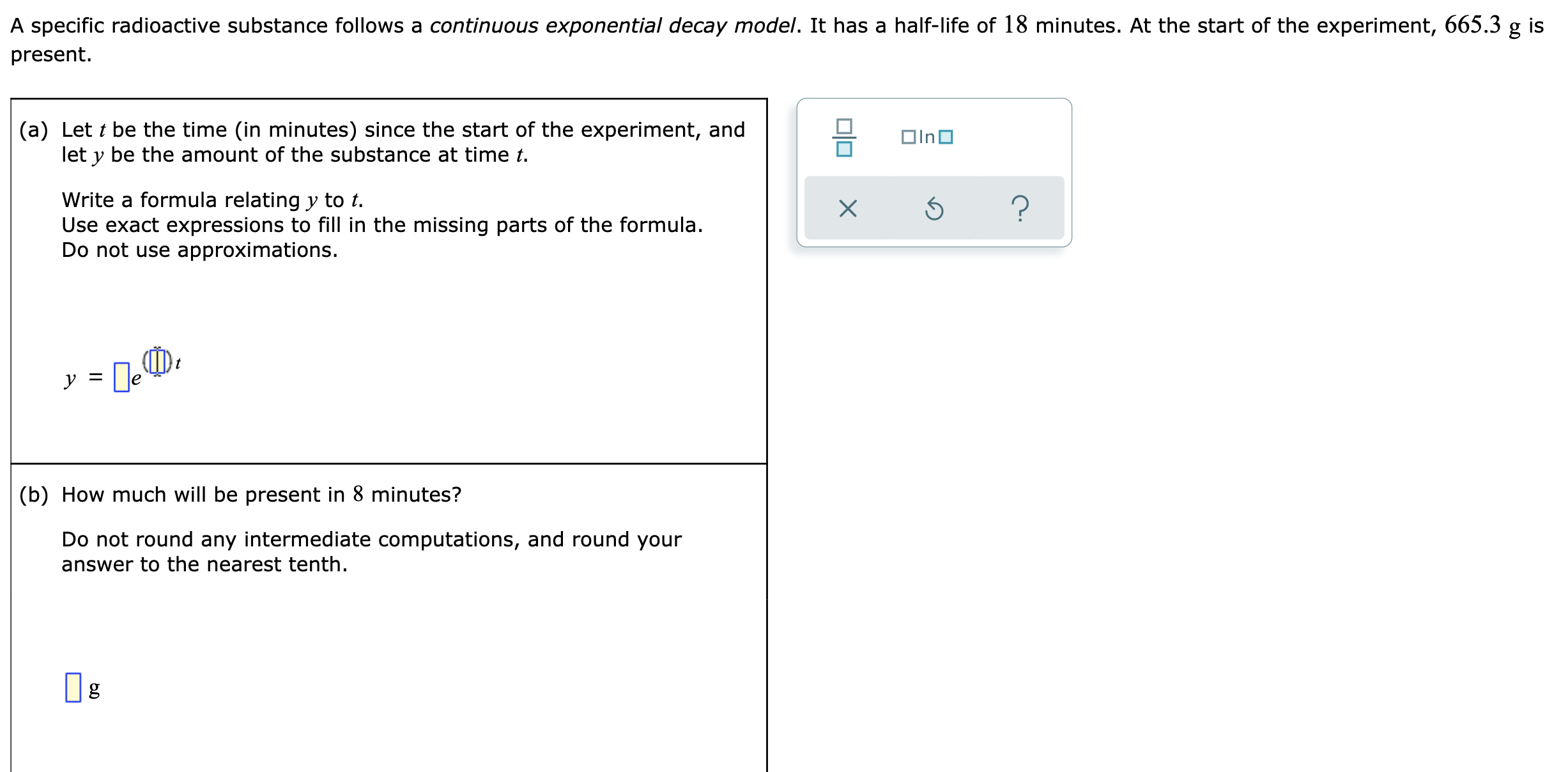Reset your work with the circular arrow
1568x772 pixels.
click(935, 209)
